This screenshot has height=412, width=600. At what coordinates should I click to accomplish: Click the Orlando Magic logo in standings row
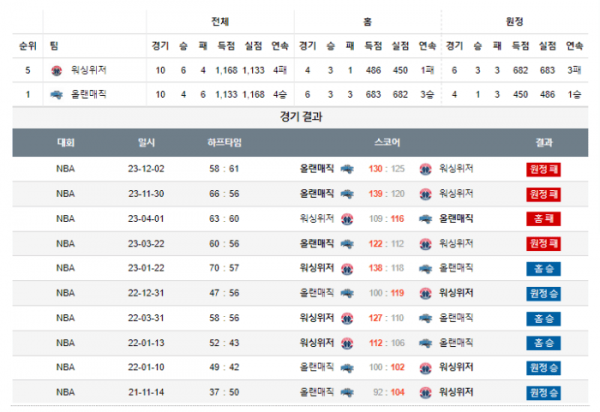(x=57, y=94)
